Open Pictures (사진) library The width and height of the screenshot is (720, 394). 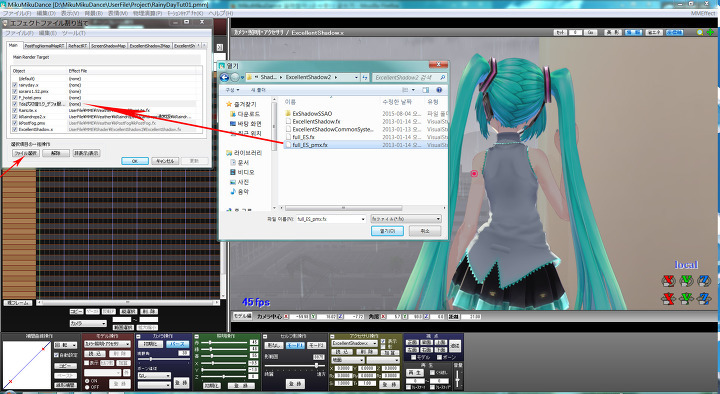coord(239,182)
